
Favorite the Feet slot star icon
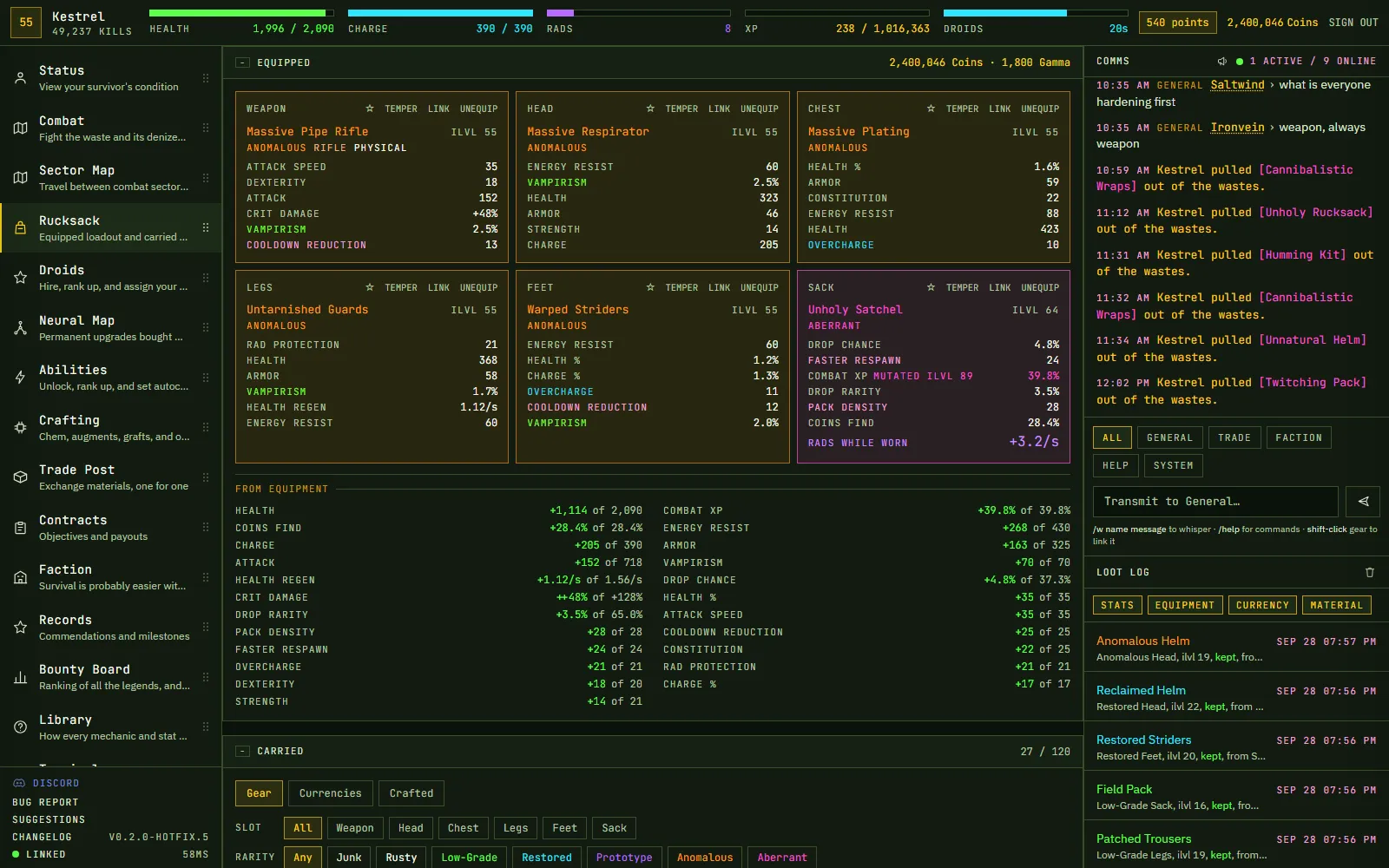650,287
